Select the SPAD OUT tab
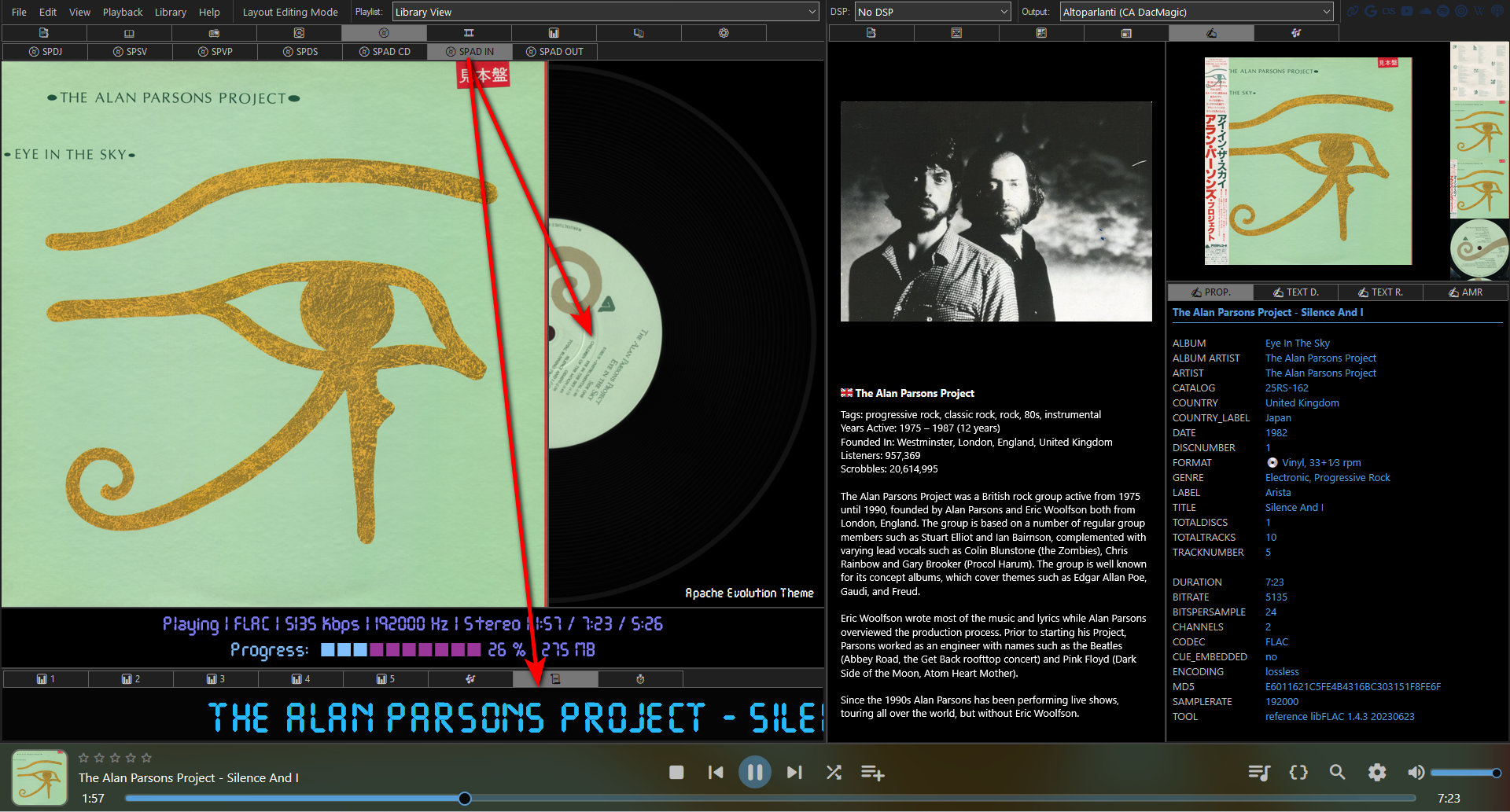Viewport: 1510px width, 812px height. tap(554, 51)
